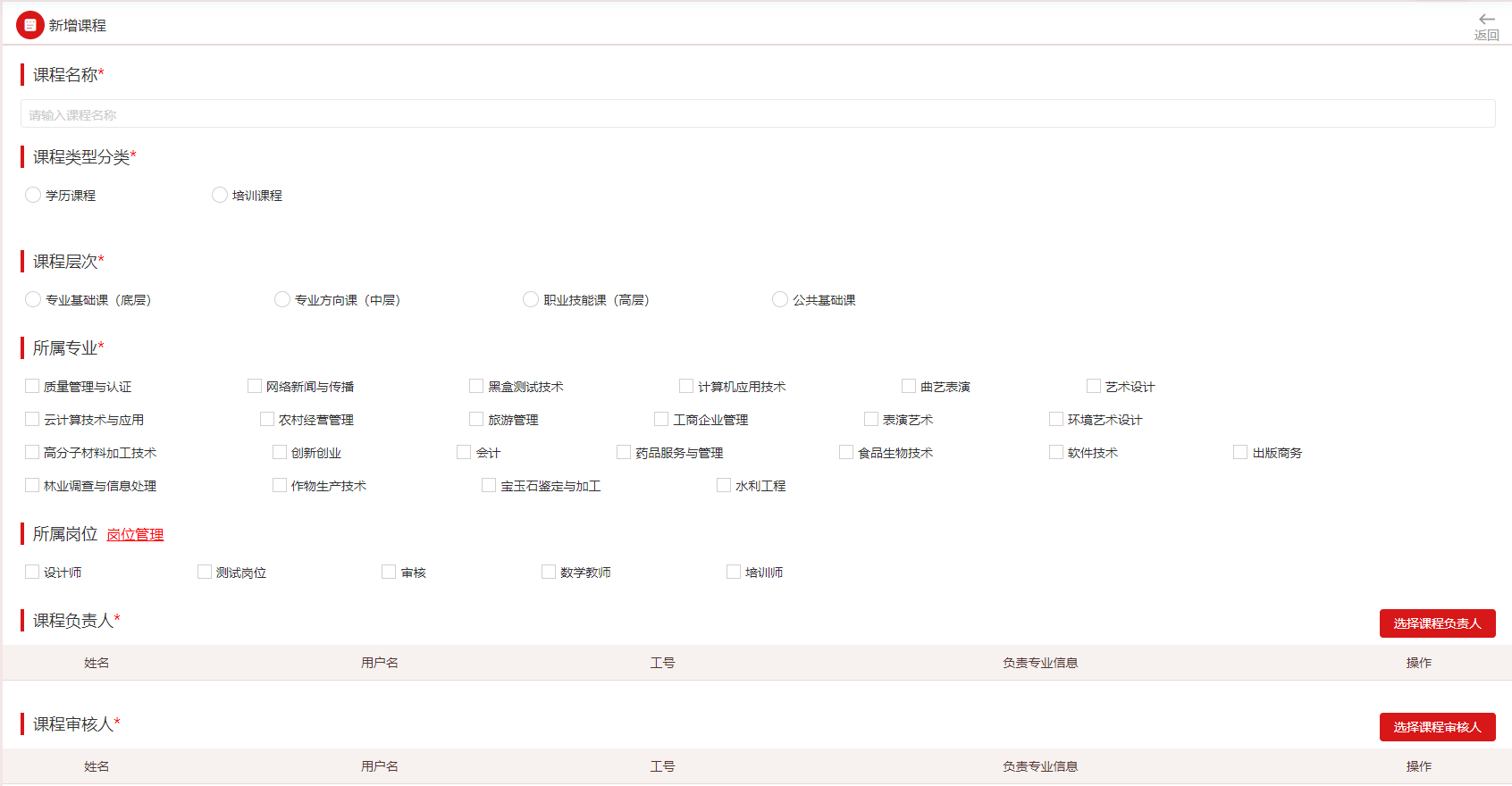Check the 高分子材料加工技术 checkbox
This screenshot has width=1512, height=786.
(x=32, y=452)
